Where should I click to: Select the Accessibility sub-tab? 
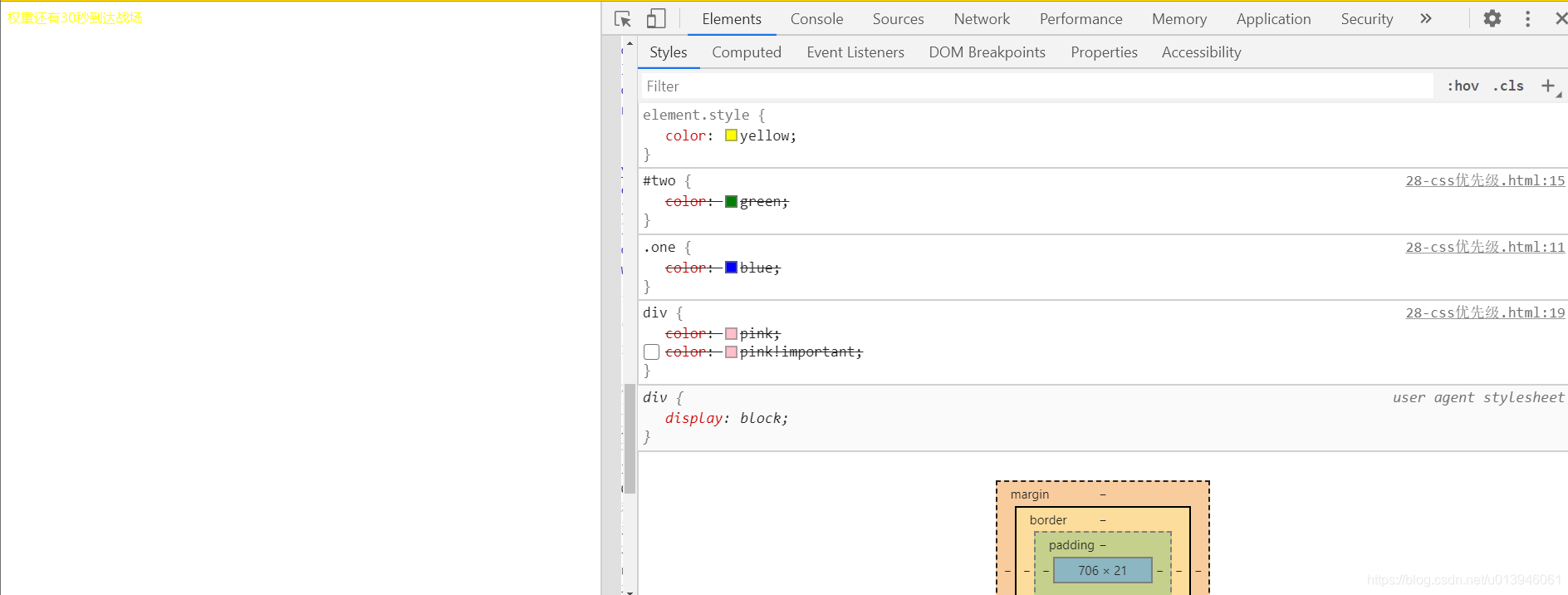[1201, 52]
